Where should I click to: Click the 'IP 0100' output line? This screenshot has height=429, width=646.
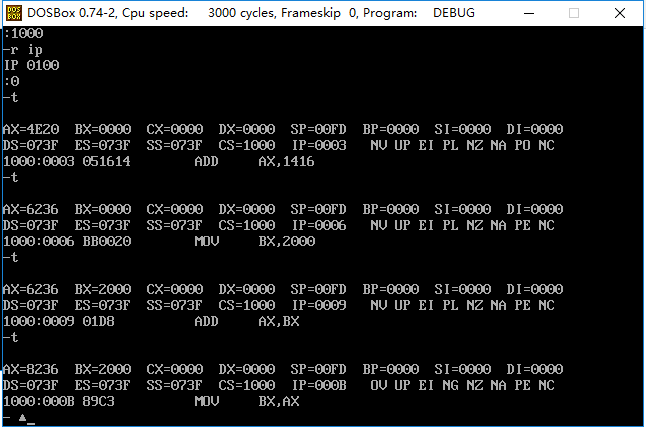tap(31, 66)
